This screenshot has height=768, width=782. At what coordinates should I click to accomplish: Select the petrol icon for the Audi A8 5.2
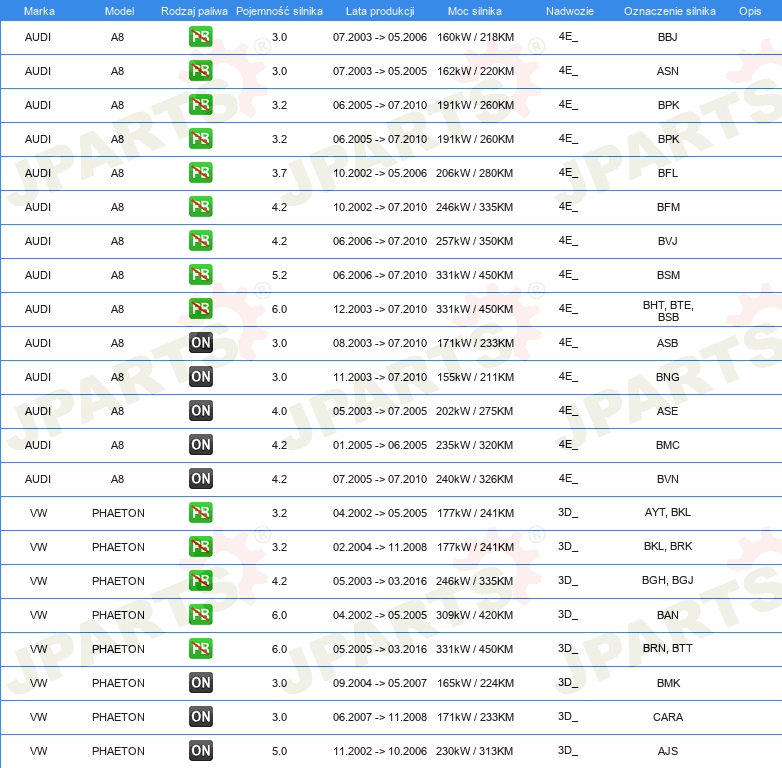201,275
